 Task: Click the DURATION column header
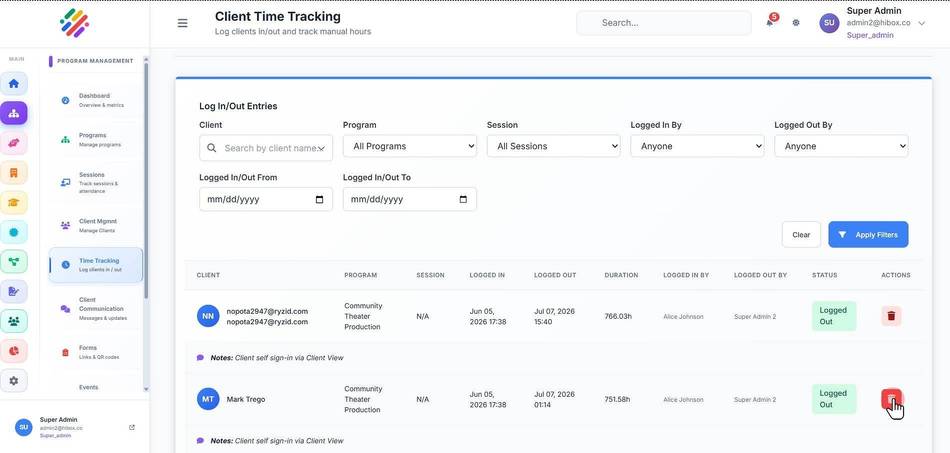(x=621, y=275)
